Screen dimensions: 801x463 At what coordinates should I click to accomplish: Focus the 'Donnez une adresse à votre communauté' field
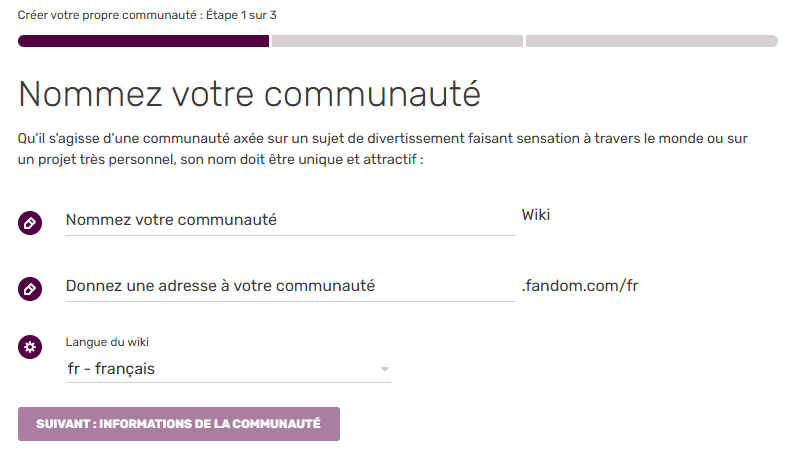pos(290,286)
